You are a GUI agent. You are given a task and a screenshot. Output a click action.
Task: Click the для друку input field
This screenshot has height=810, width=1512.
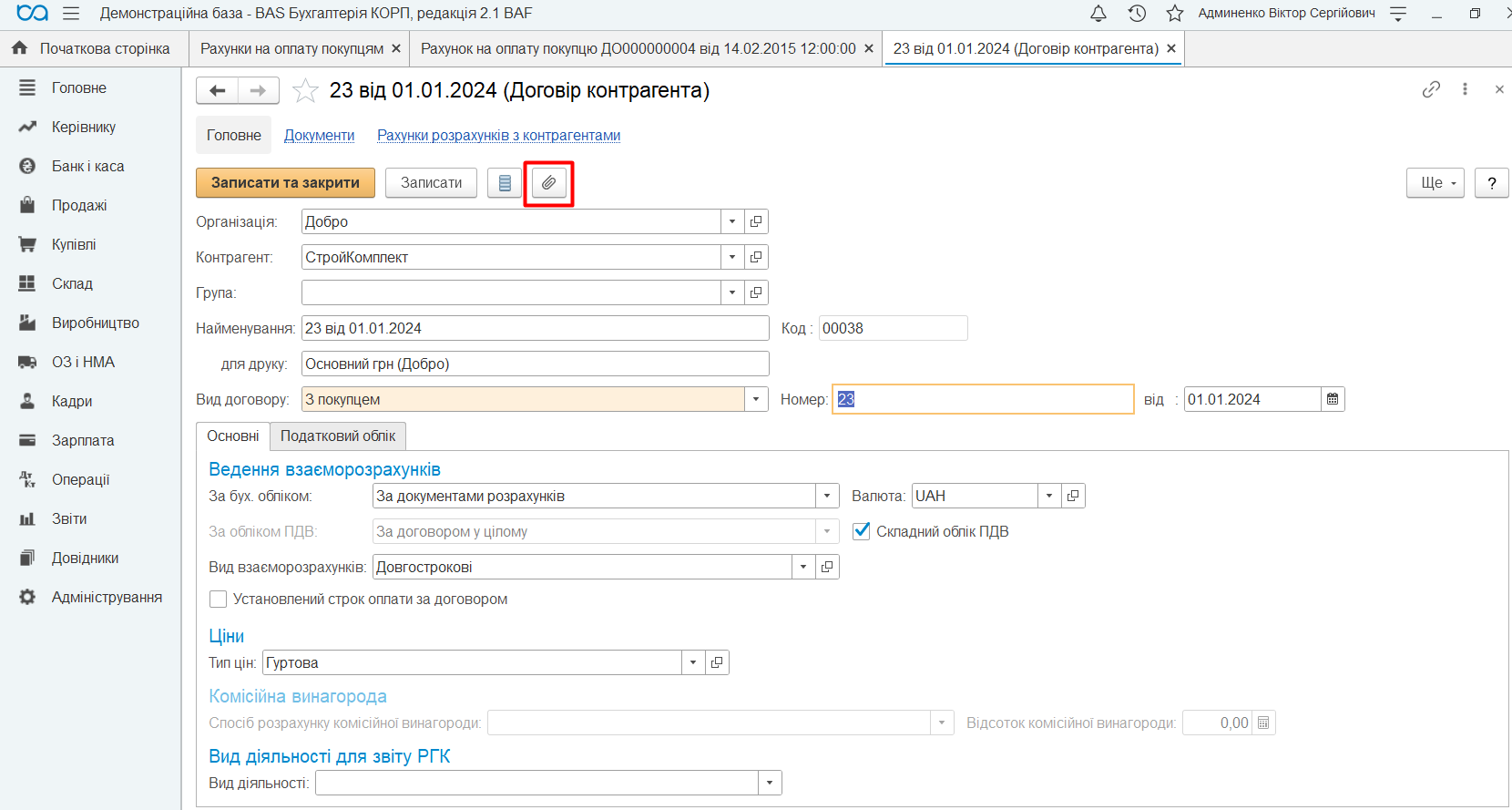tap(535, 364)
